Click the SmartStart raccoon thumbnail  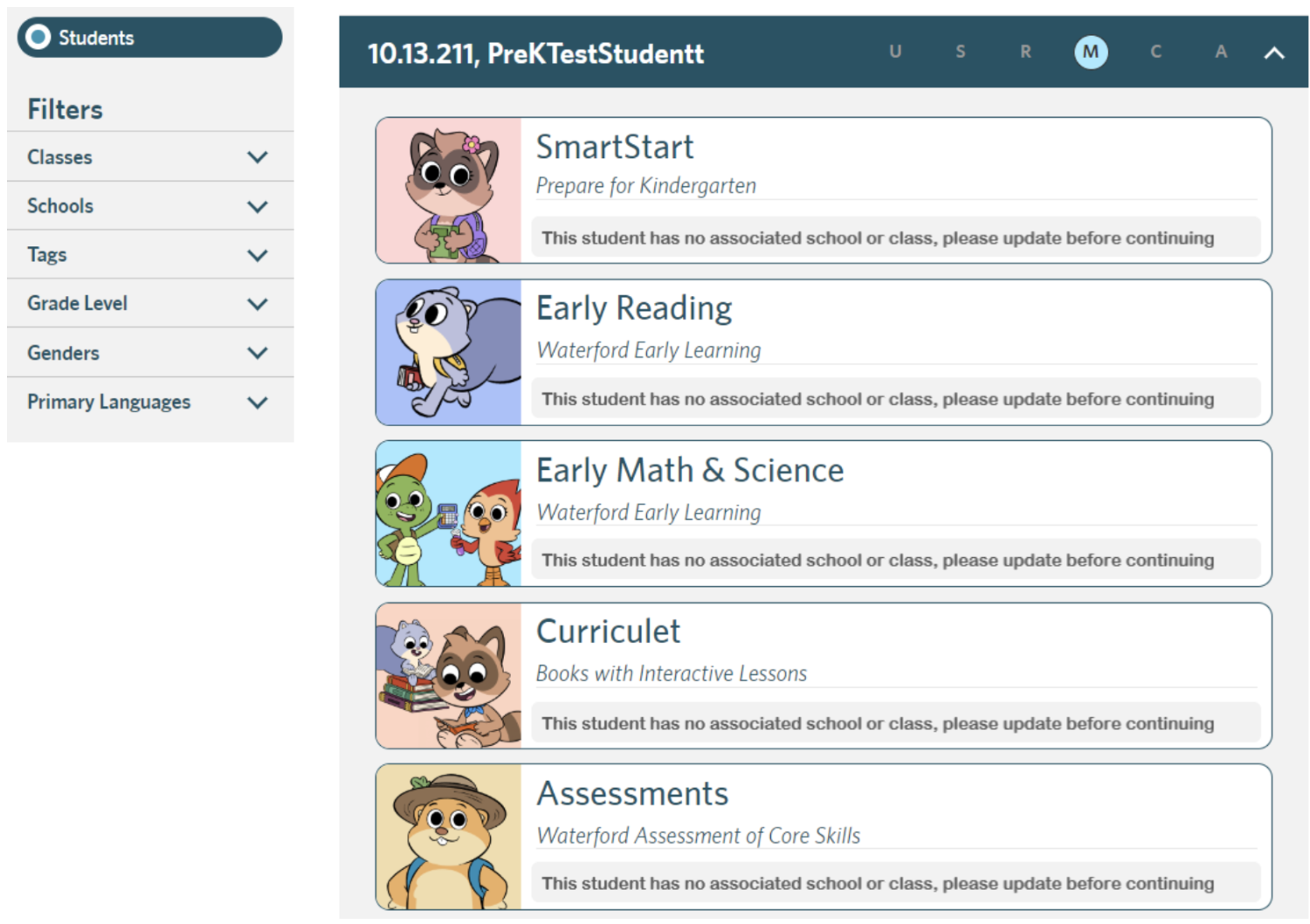(449, 190)
